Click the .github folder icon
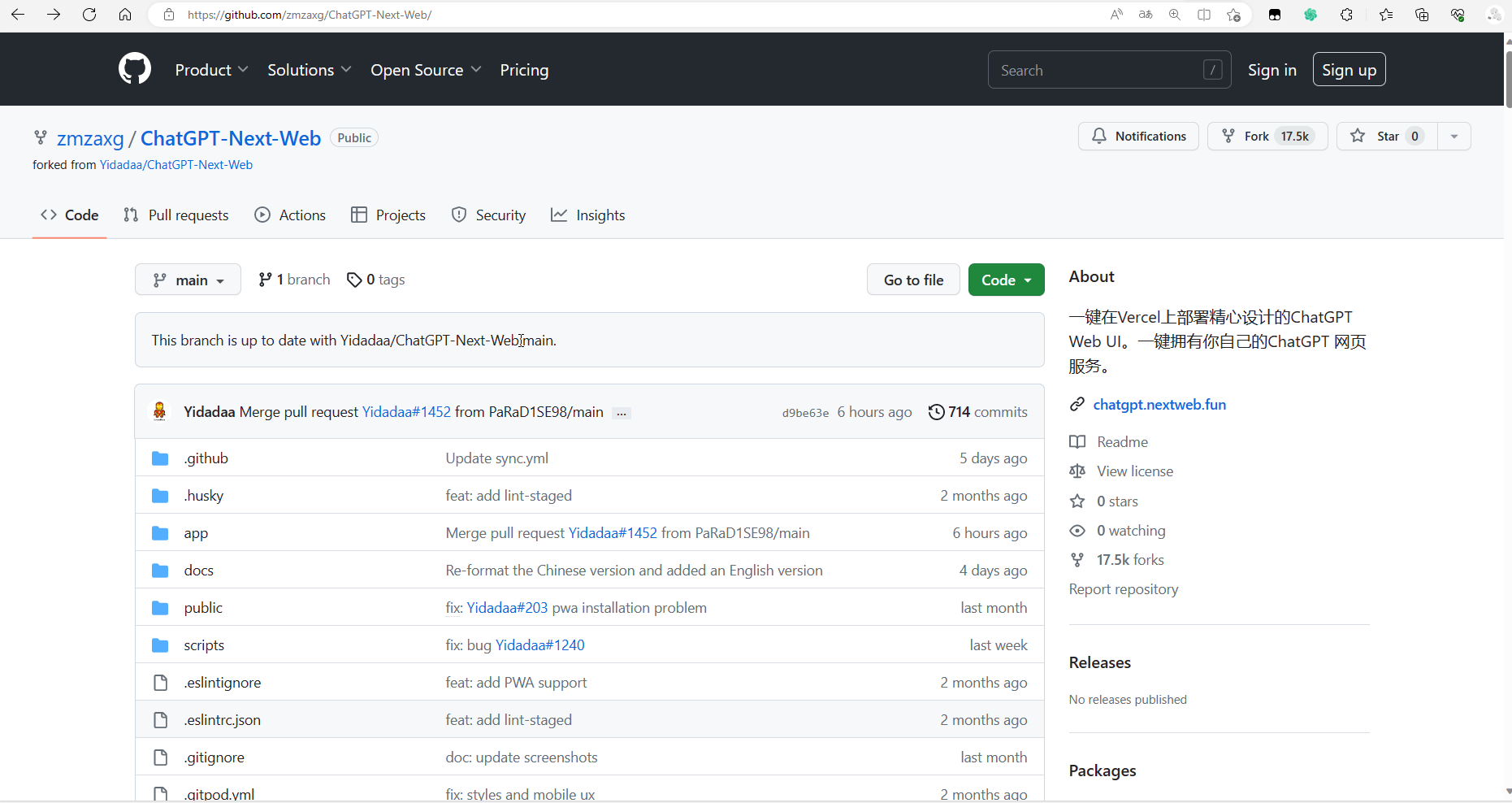This screenshot has height=803, width=1512. 160,458
